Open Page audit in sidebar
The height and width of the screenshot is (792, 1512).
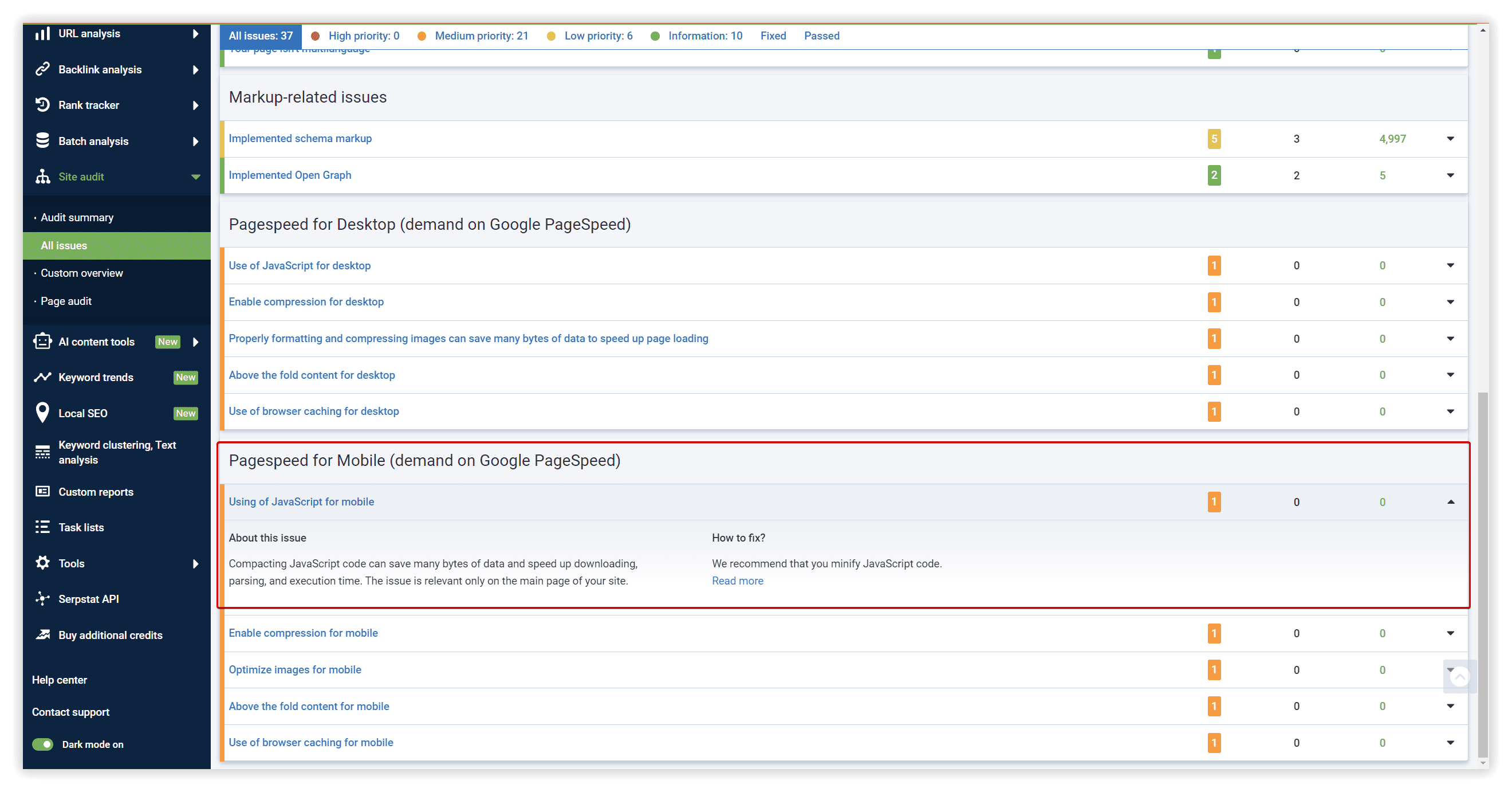tap(66, 301)
